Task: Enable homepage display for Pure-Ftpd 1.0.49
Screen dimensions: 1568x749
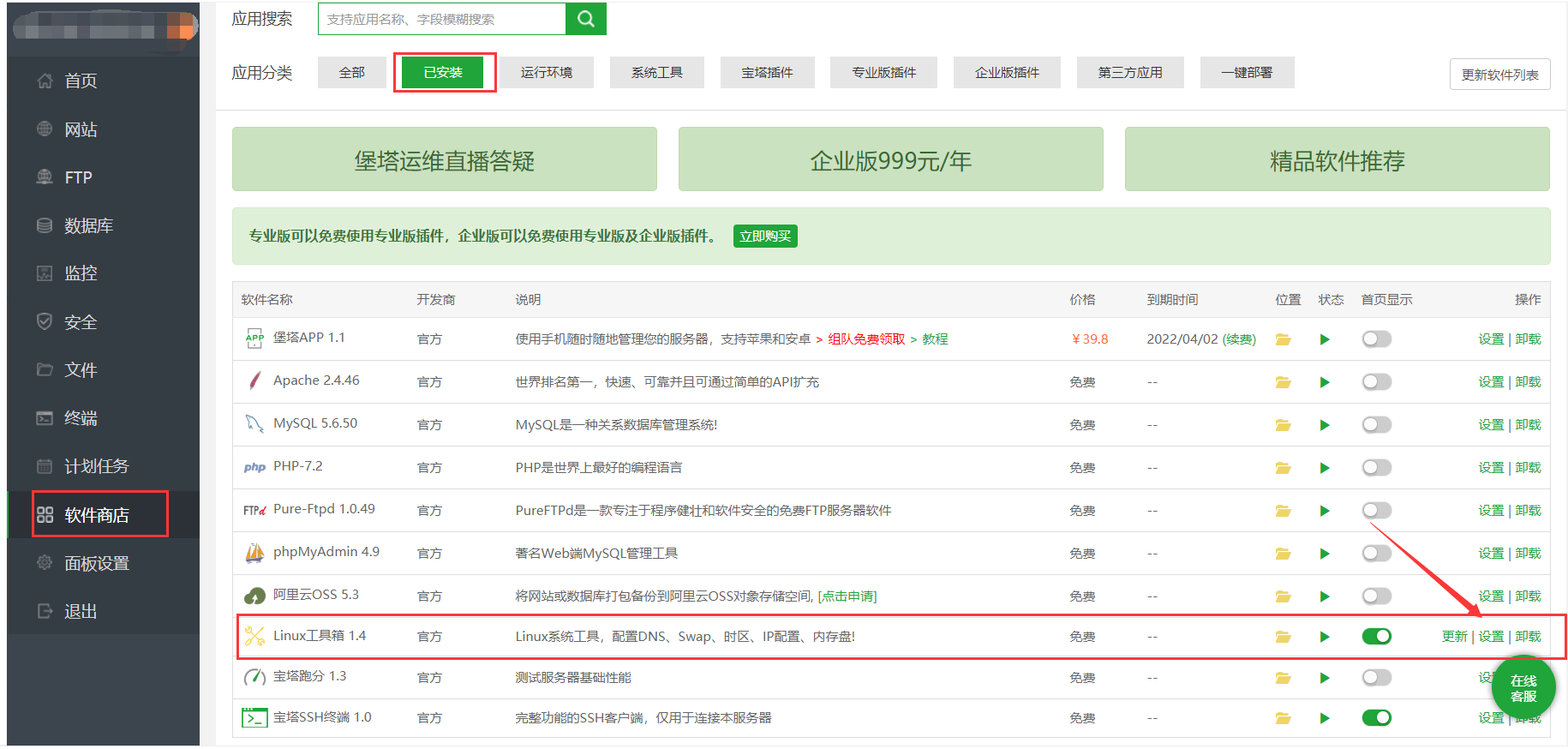Action: coord(1377,511)
